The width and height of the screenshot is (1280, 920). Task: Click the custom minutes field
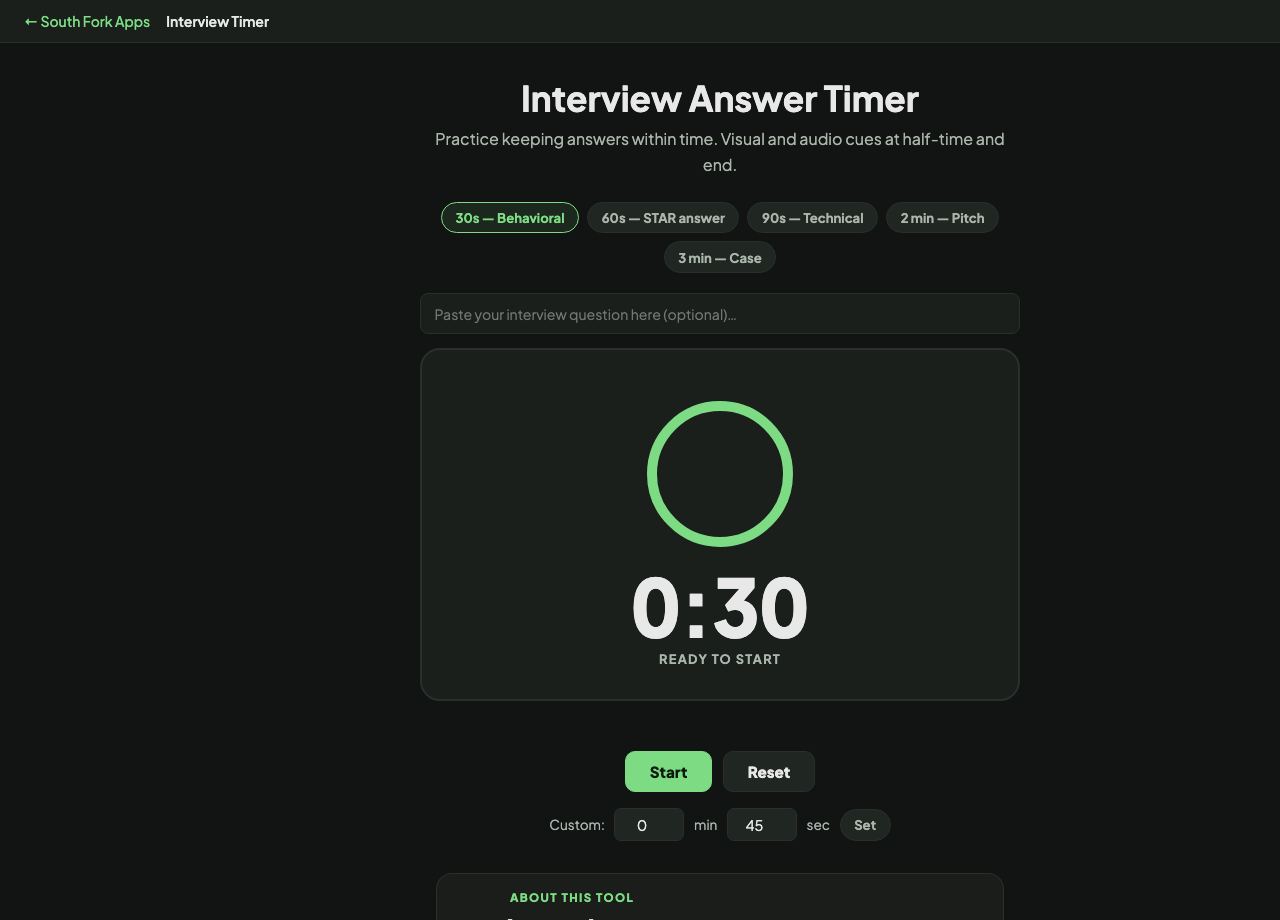pos(649,825)
